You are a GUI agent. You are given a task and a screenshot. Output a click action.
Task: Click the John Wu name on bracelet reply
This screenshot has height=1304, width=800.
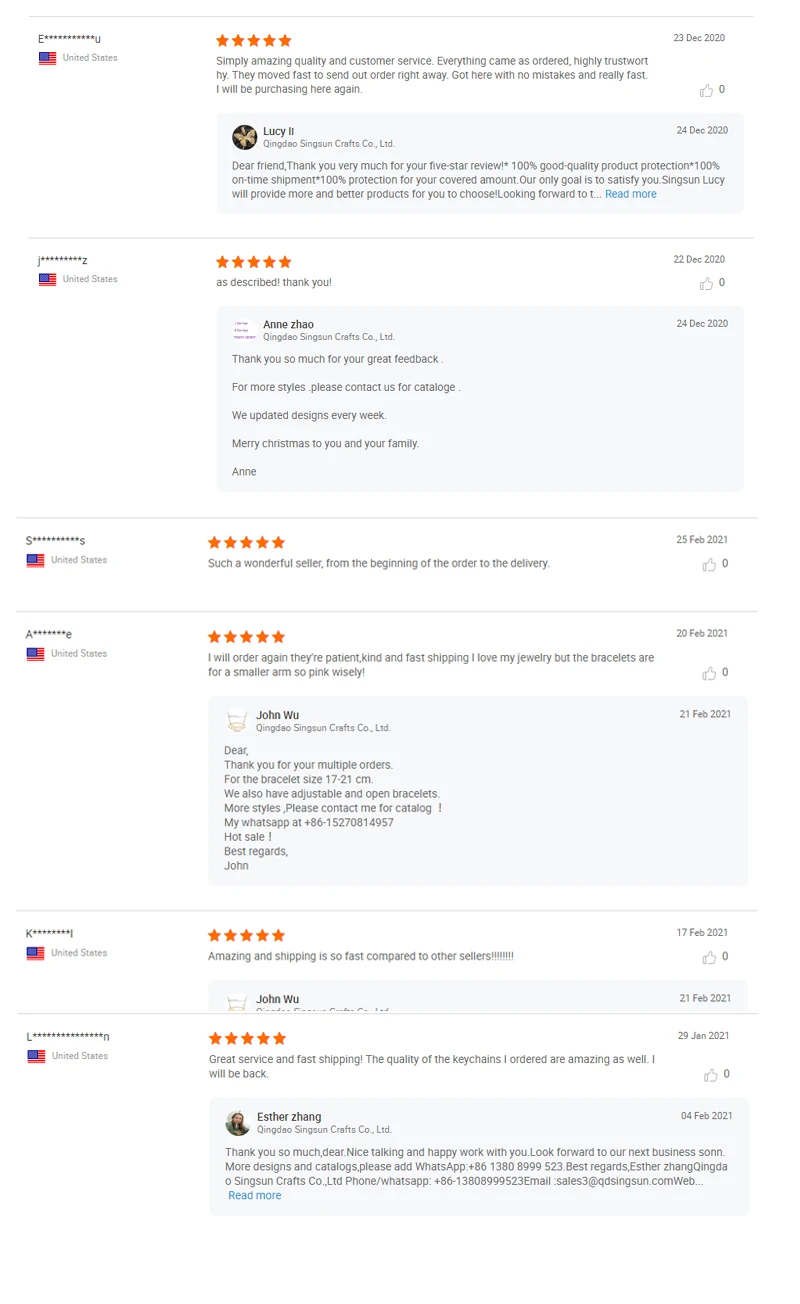coord(277,715)
